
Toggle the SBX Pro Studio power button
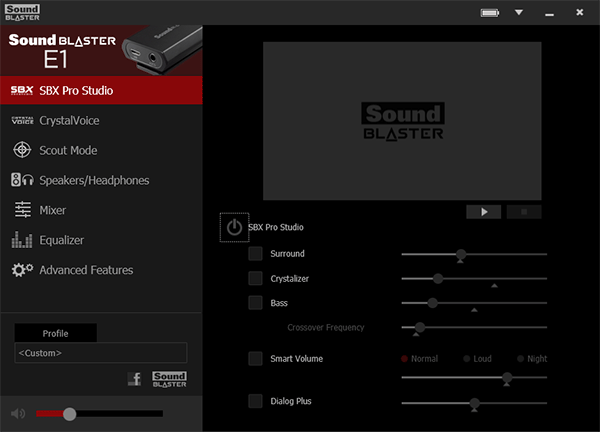coord(234,227)
